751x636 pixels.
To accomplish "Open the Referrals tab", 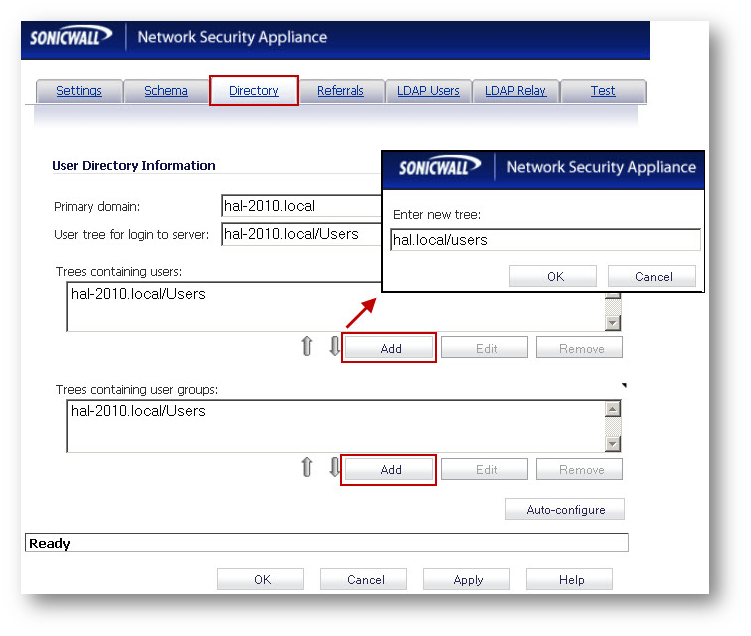I will coord(341,91).
